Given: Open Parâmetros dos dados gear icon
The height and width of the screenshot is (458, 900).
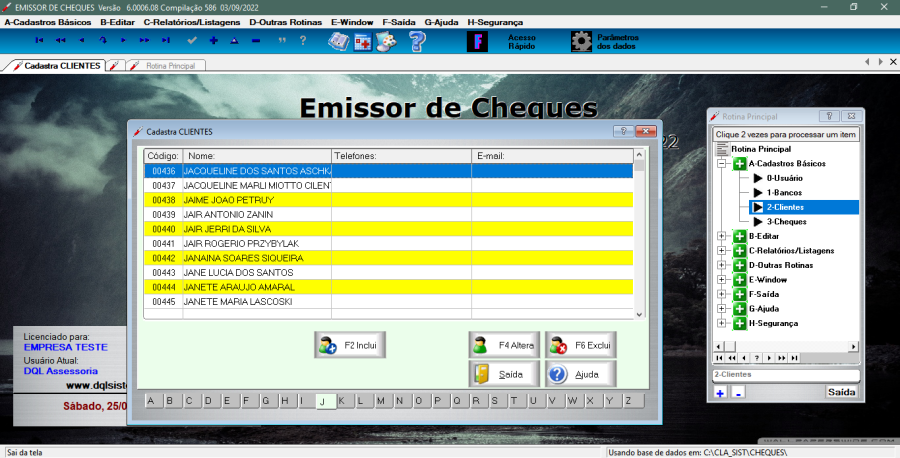Looking at the screenshot, I should 581,41.
